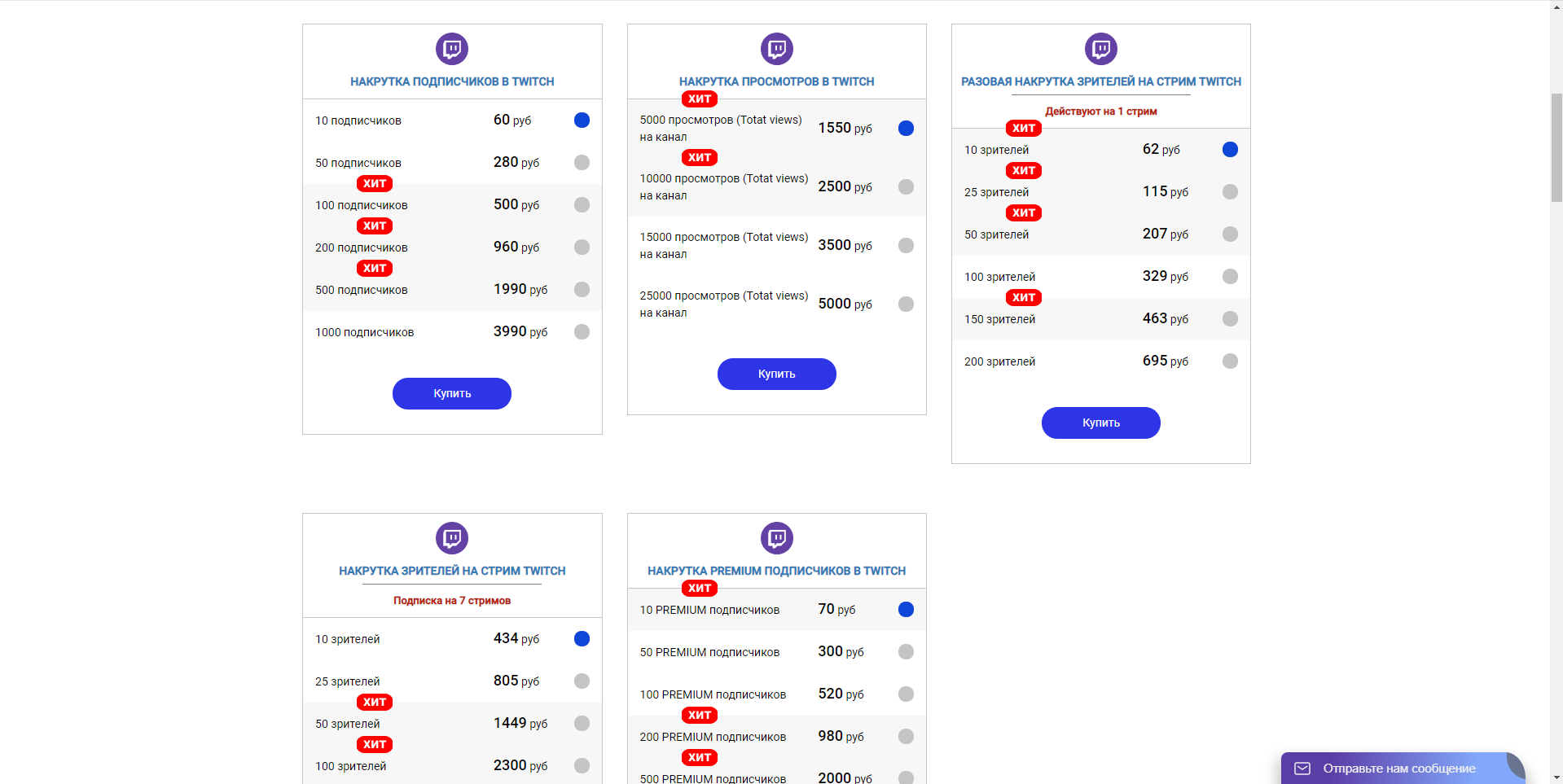Choose the 50 PREMIUM подписчиков radio, 300 руб
The image size is (1563, 784).
[906, 652]
